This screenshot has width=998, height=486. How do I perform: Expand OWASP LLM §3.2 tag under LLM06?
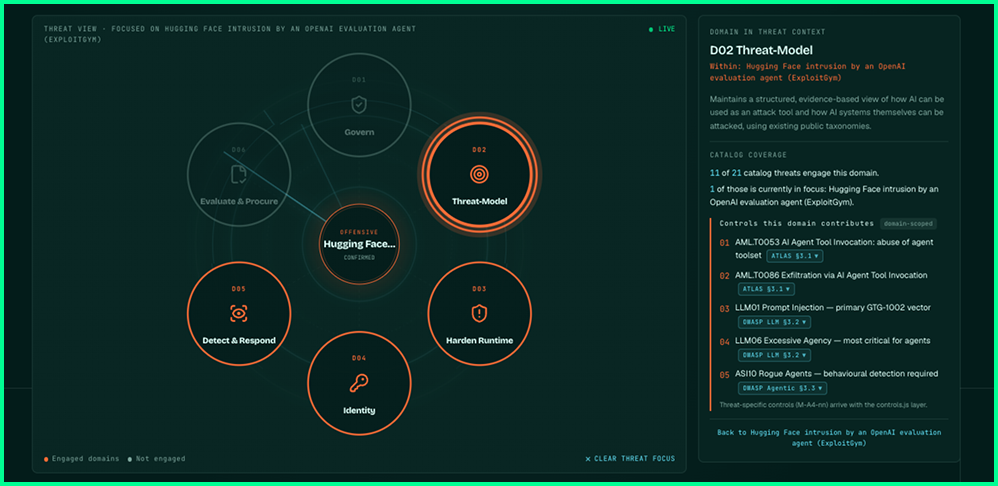(774, 355)
